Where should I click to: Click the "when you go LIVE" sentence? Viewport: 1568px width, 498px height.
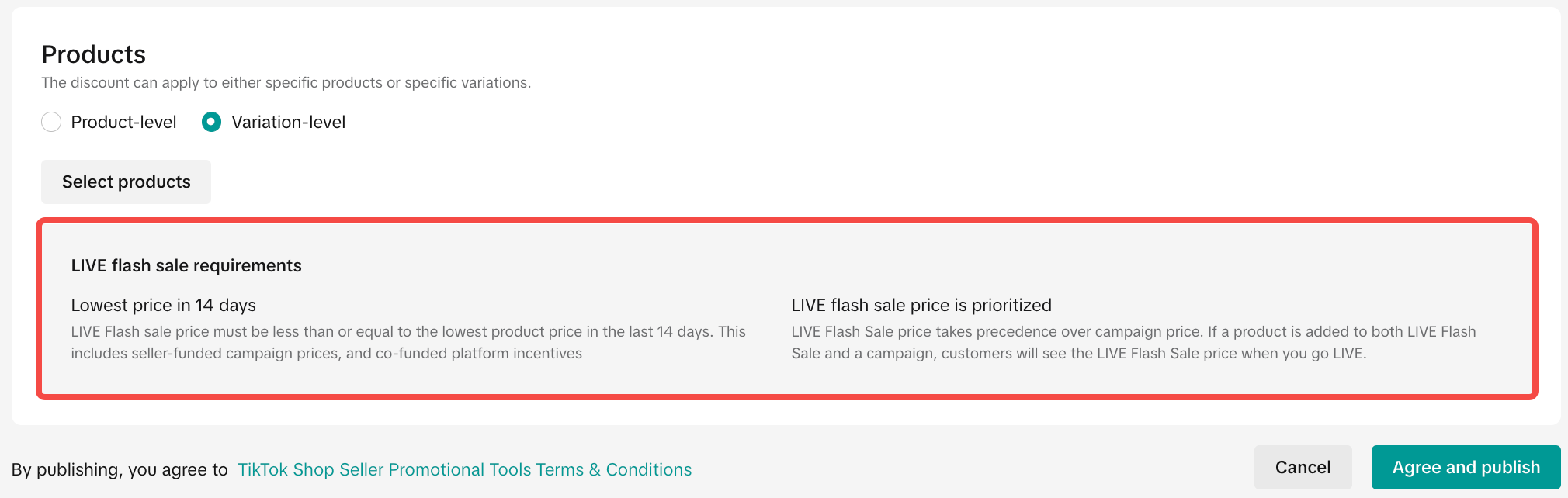1304,353
